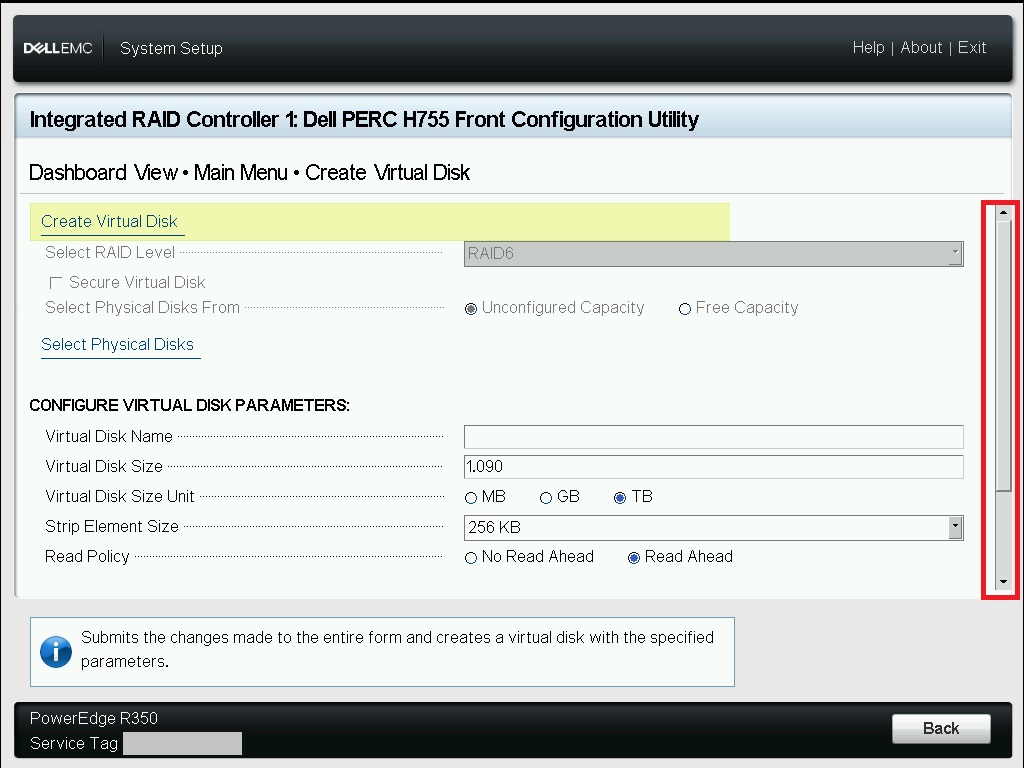Viewport: 1024px width, 768px height.
Task: Click the 'CONFIGURE VIRTUAL DISK PARAMETERS:' heading
Action: tap(189, 406)
